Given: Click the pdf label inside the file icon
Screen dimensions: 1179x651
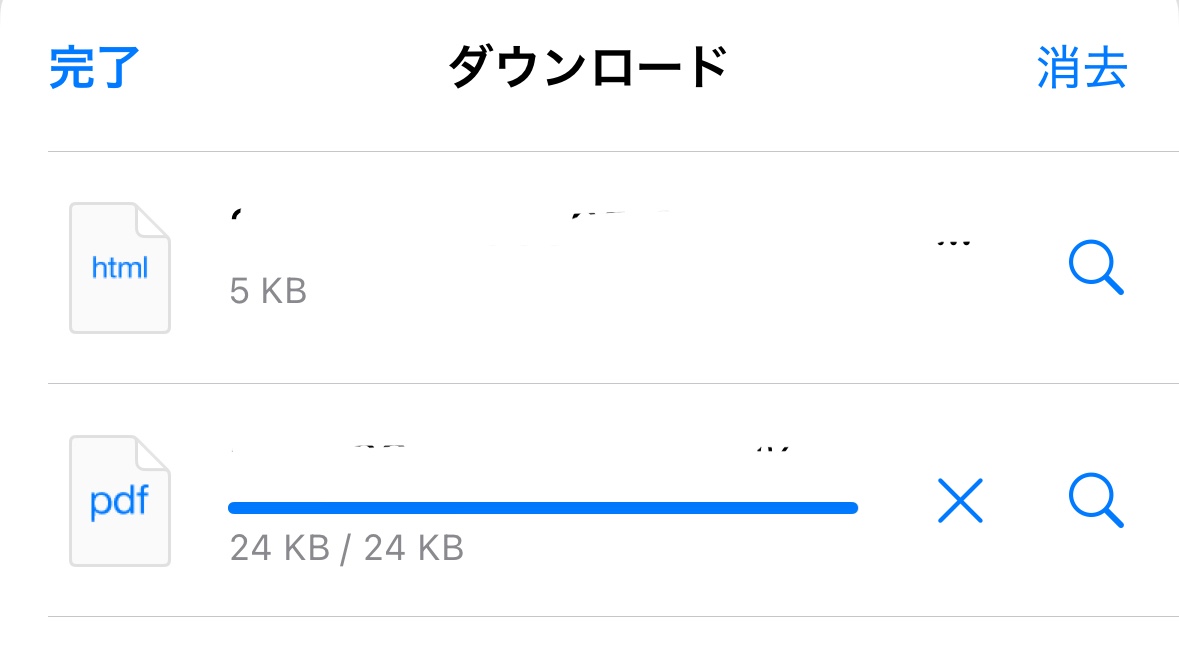Looking at the screenshot, I should tap(120, 502).
